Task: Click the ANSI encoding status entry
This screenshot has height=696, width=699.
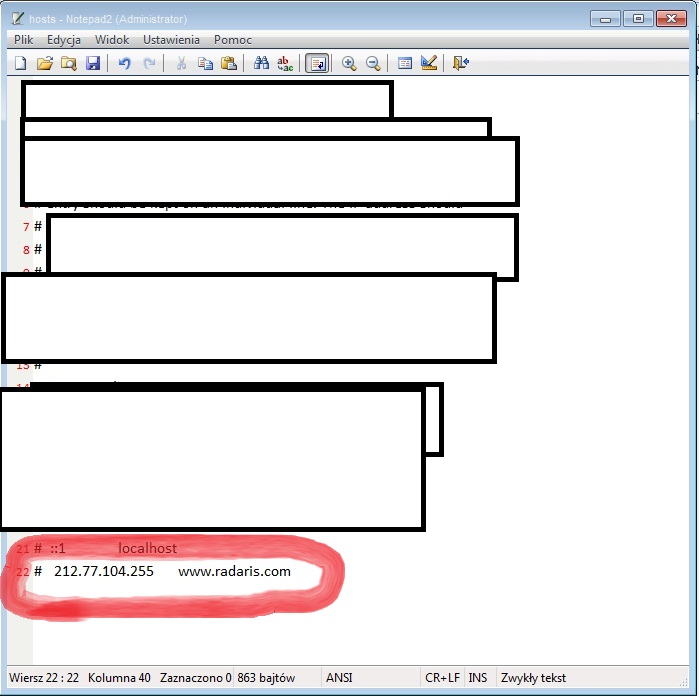Action: tap(339, 678)
